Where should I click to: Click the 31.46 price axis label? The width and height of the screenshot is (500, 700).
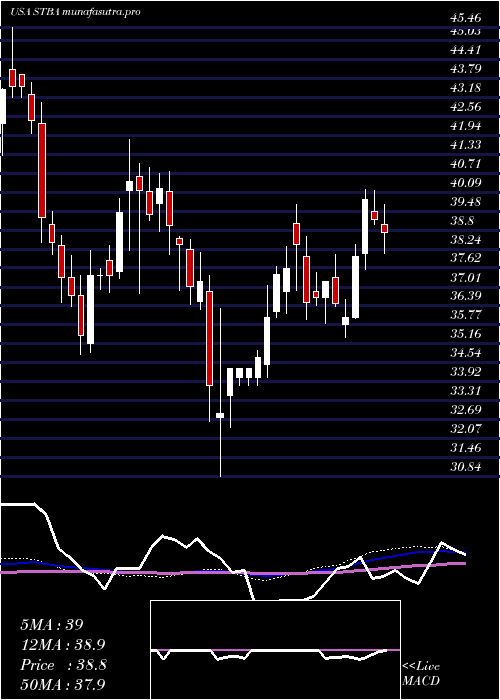coord(466,448)
